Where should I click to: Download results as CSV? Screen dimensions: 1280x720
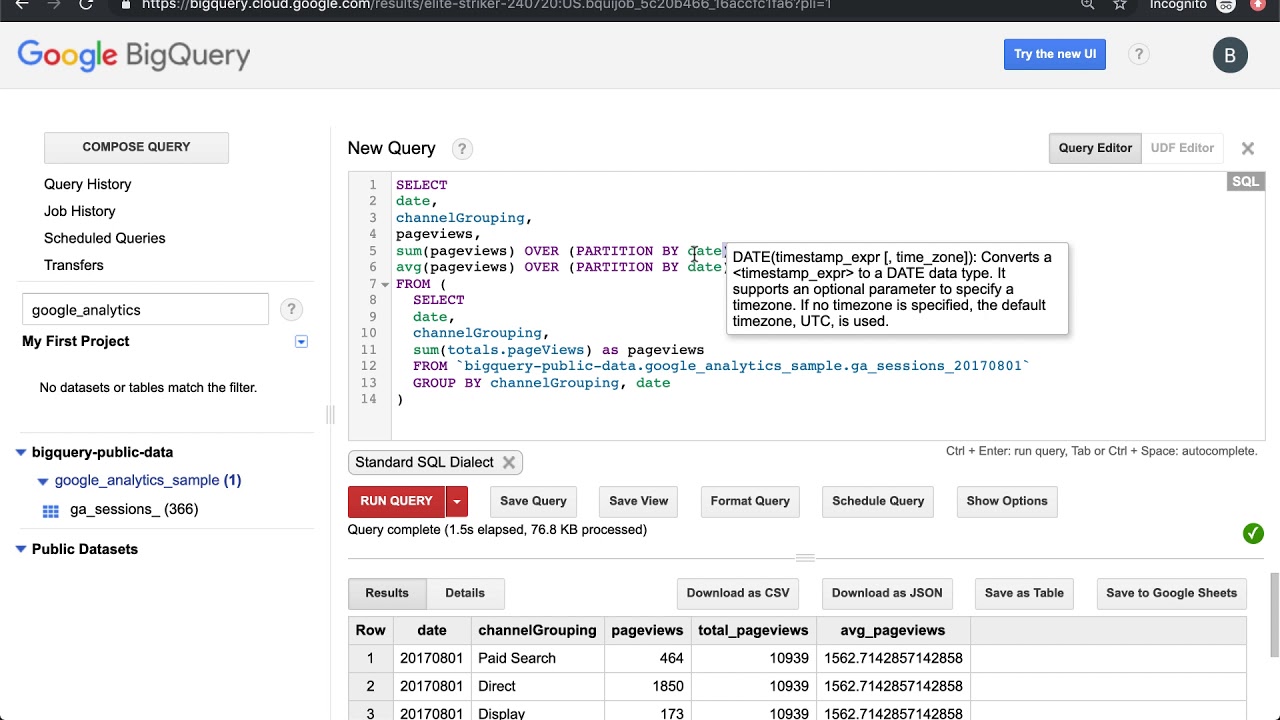738,593
